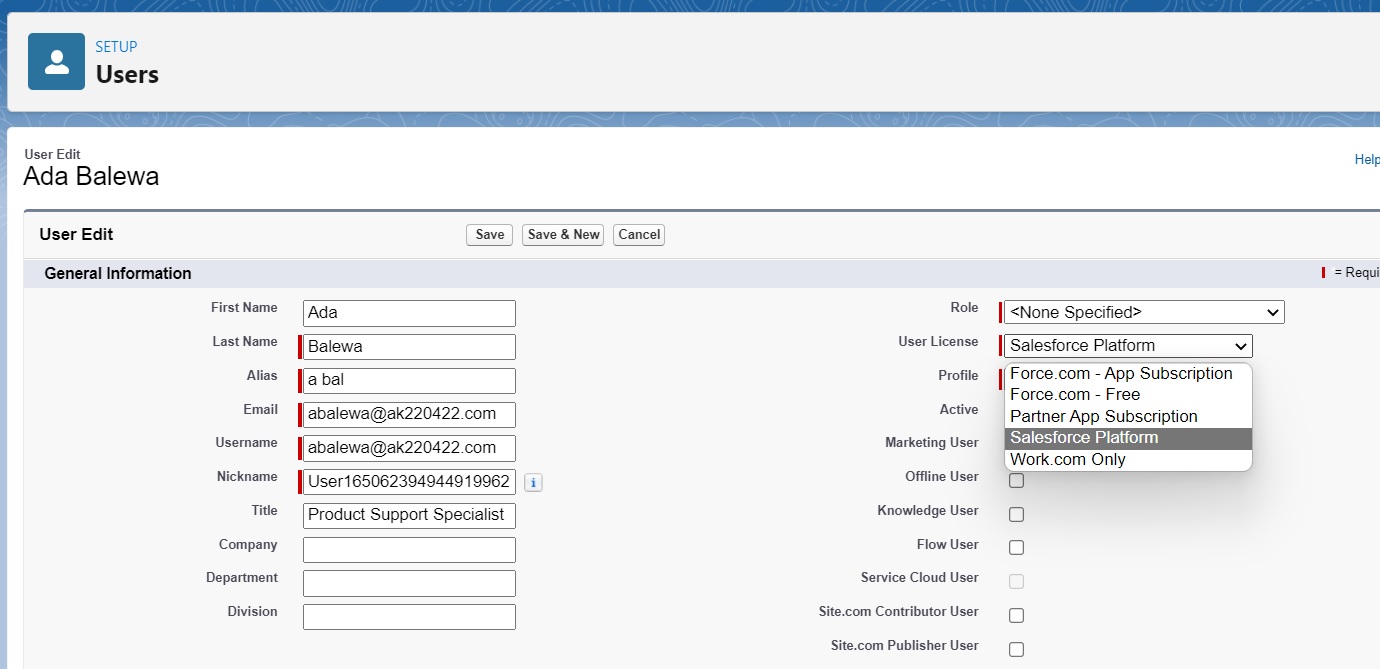
Task: Choose the highlighted Salesforce Platform option
Action: pyautogui.click(x=1084, y=438)
